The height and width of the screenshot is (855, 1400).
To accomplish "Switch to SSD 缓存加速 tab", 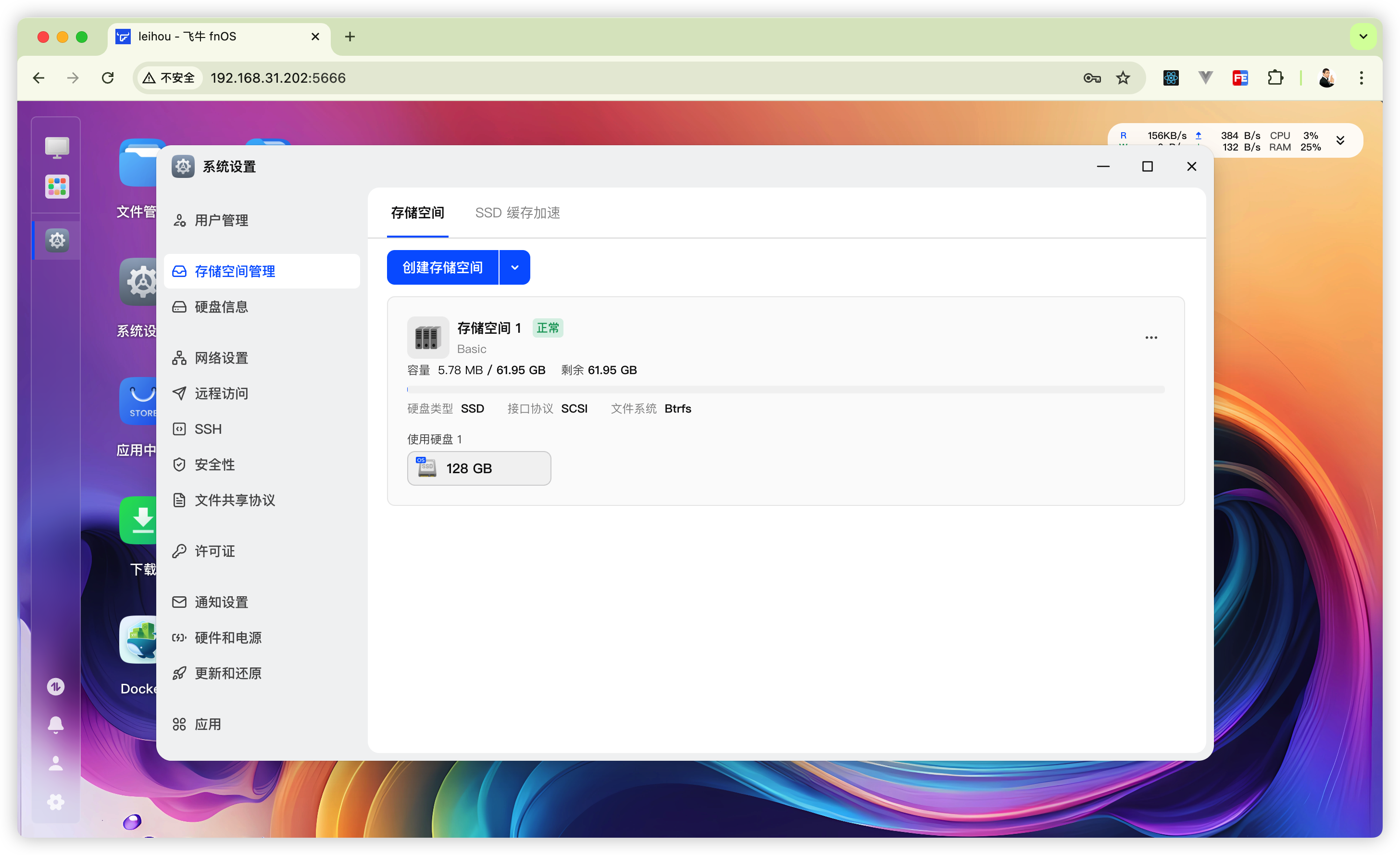I will tap(517, 213).
